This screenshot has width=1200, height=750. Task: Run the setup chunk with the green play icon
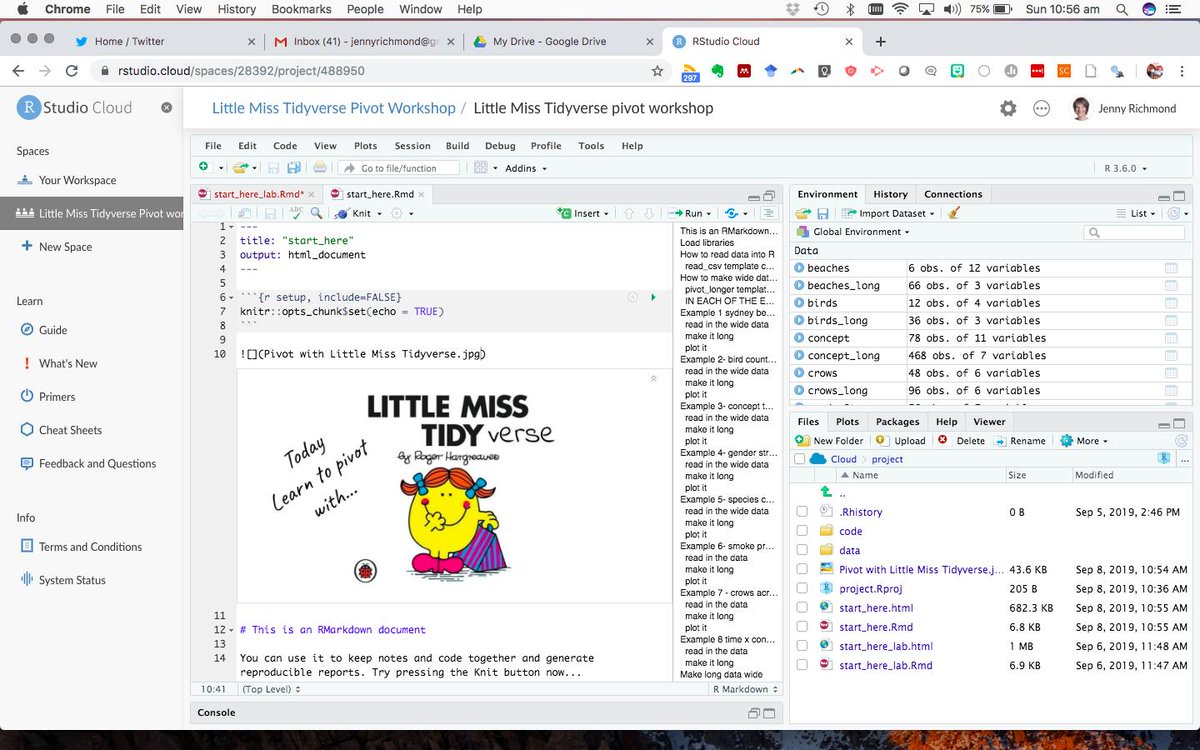653,297
